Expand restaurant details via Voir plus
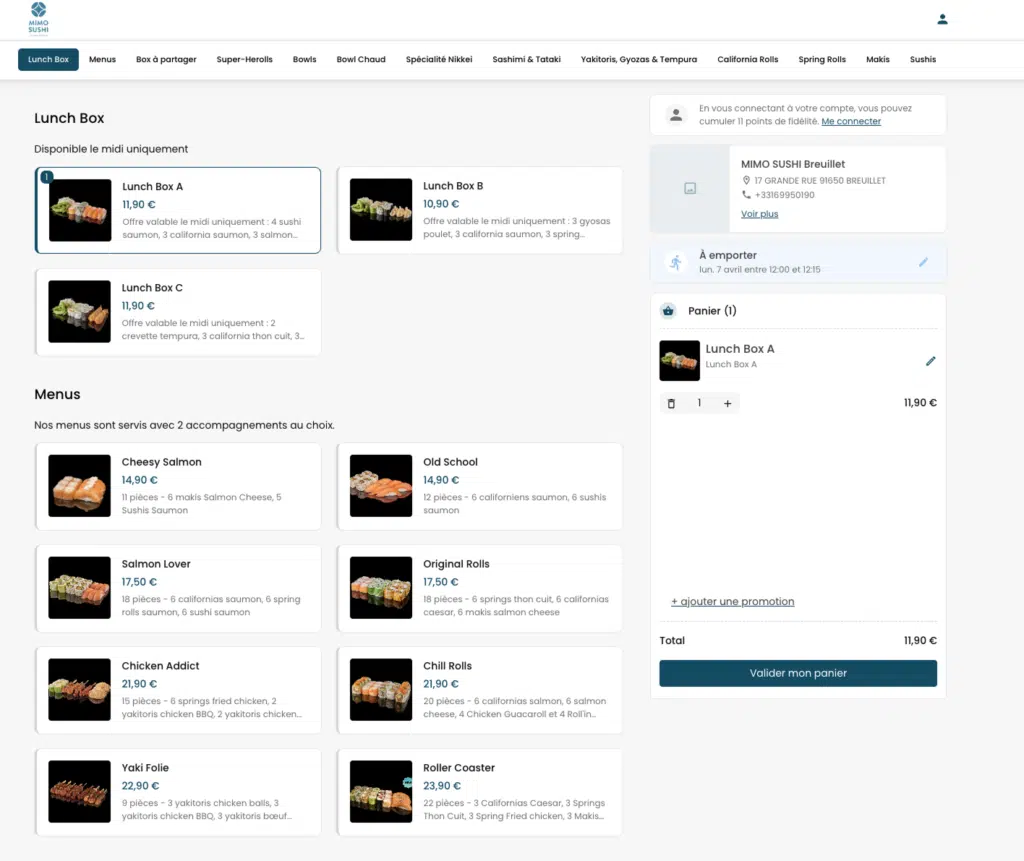Image resolution: width=1024 pixels, height=861 pixels. (x=759, y=214)
